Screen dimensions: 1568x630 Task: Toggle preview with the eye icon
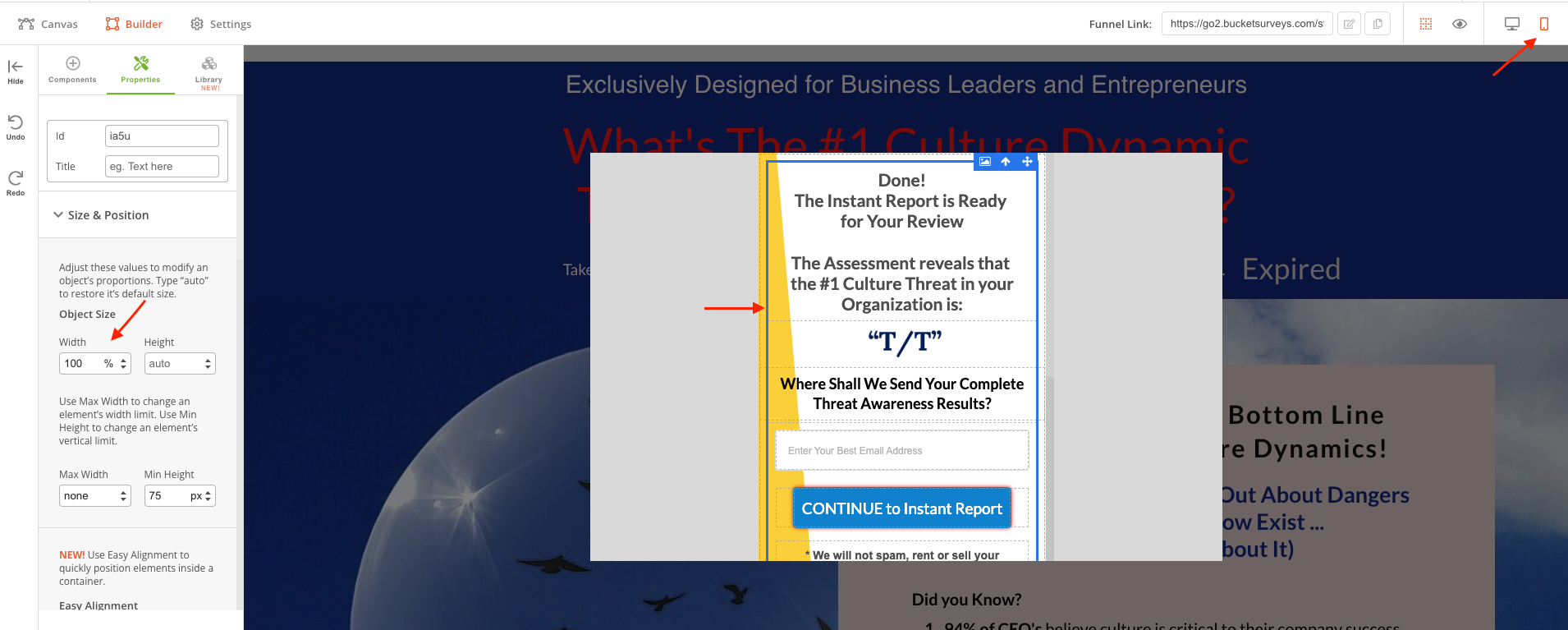1460,24
